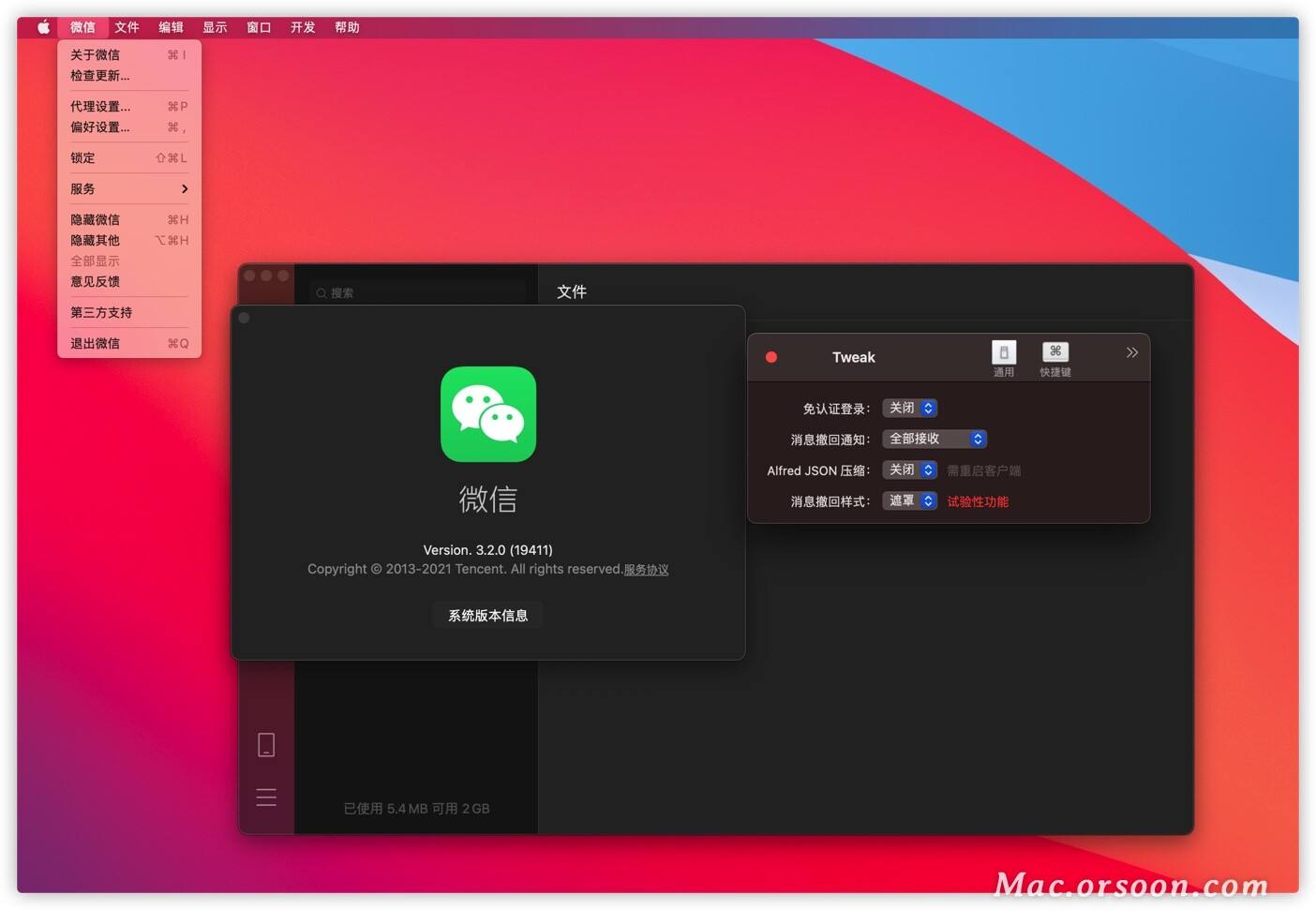
Task: Click the 微信 app name in About window
Action: click(x=488, y=499)
